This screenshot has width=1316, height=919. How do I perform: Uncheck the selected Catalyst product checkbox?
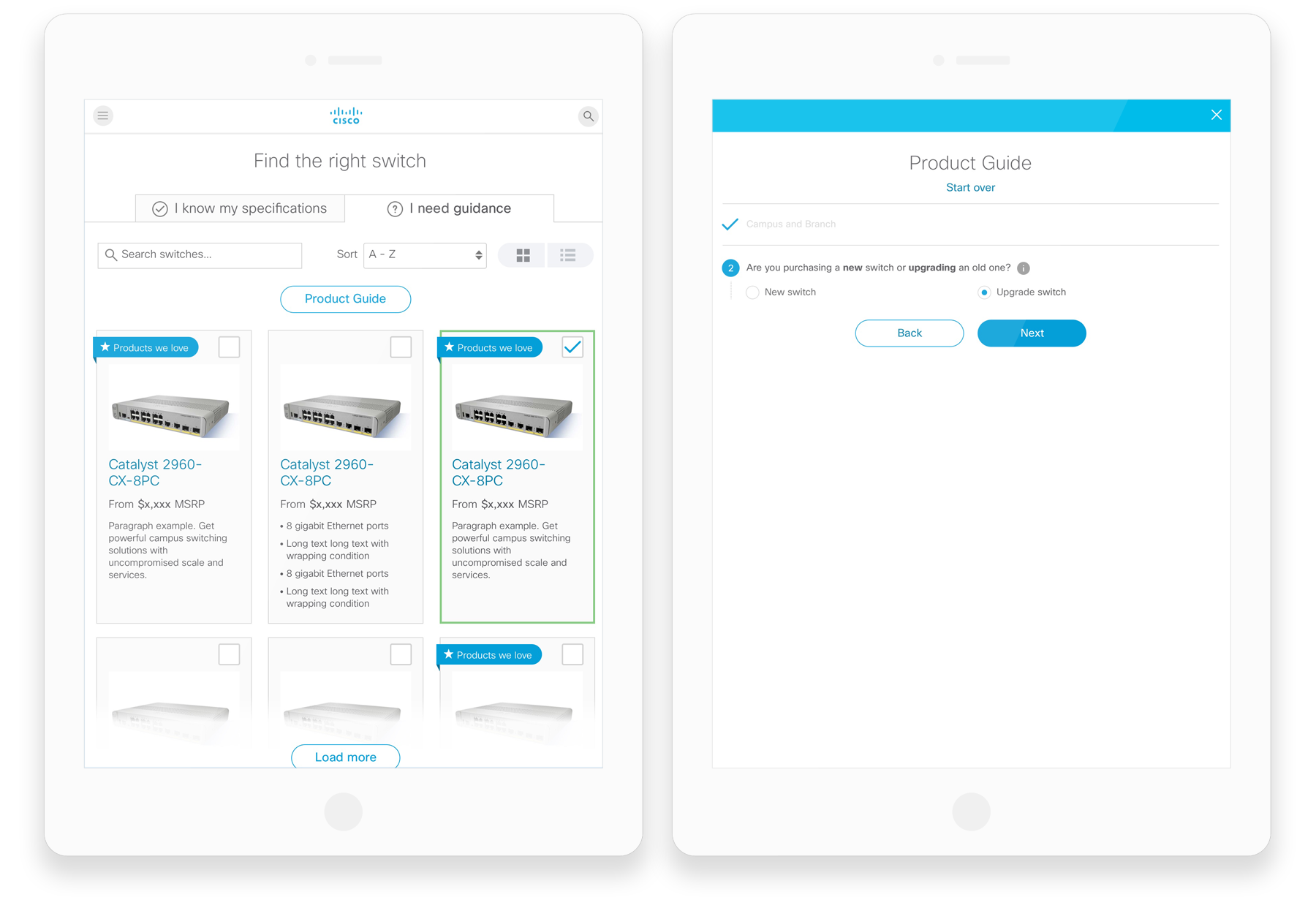pyautogui.click(x=572, y=347)
